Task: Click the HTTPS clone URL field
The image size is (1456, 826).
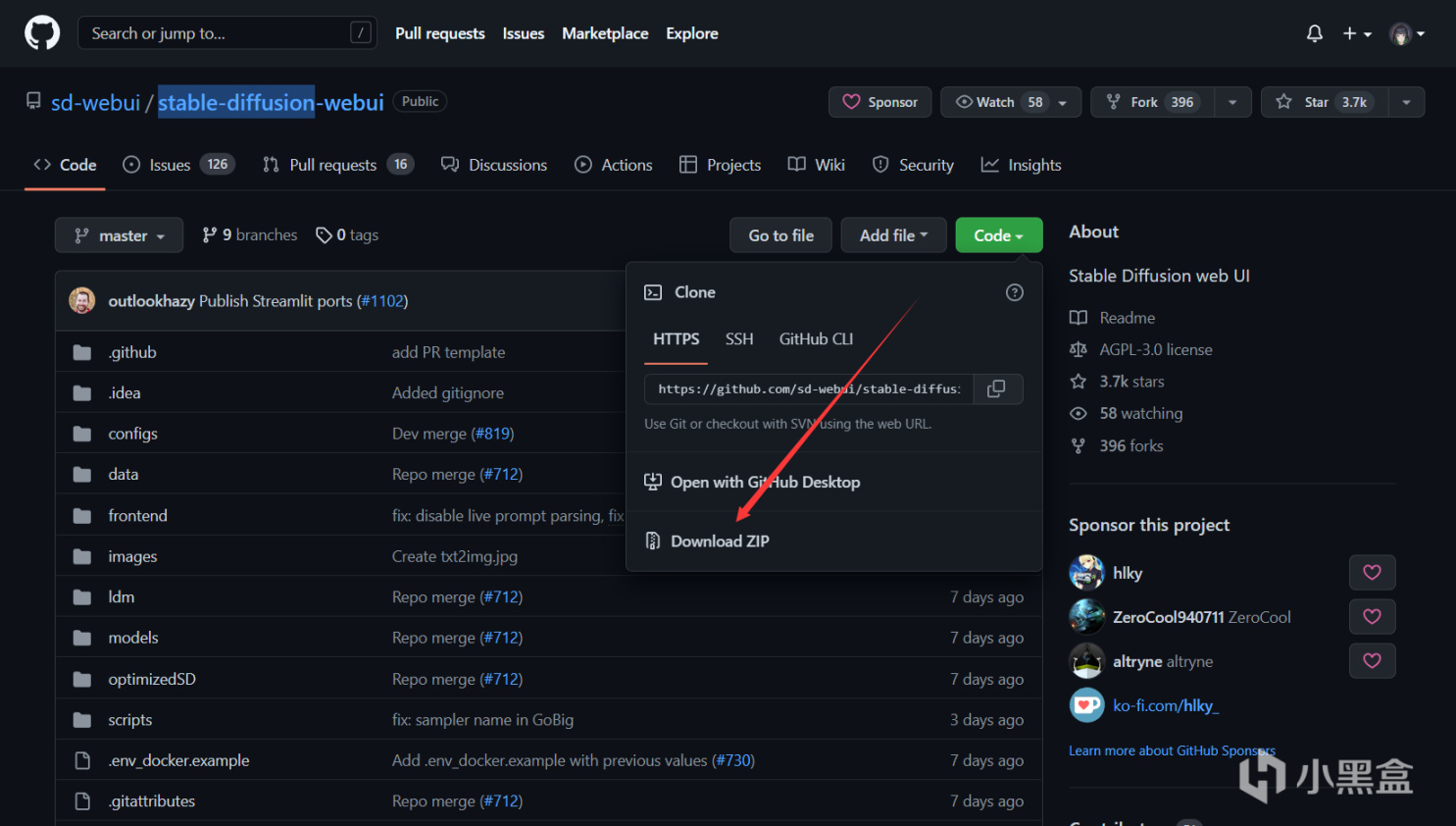Action: coord(809,388)
